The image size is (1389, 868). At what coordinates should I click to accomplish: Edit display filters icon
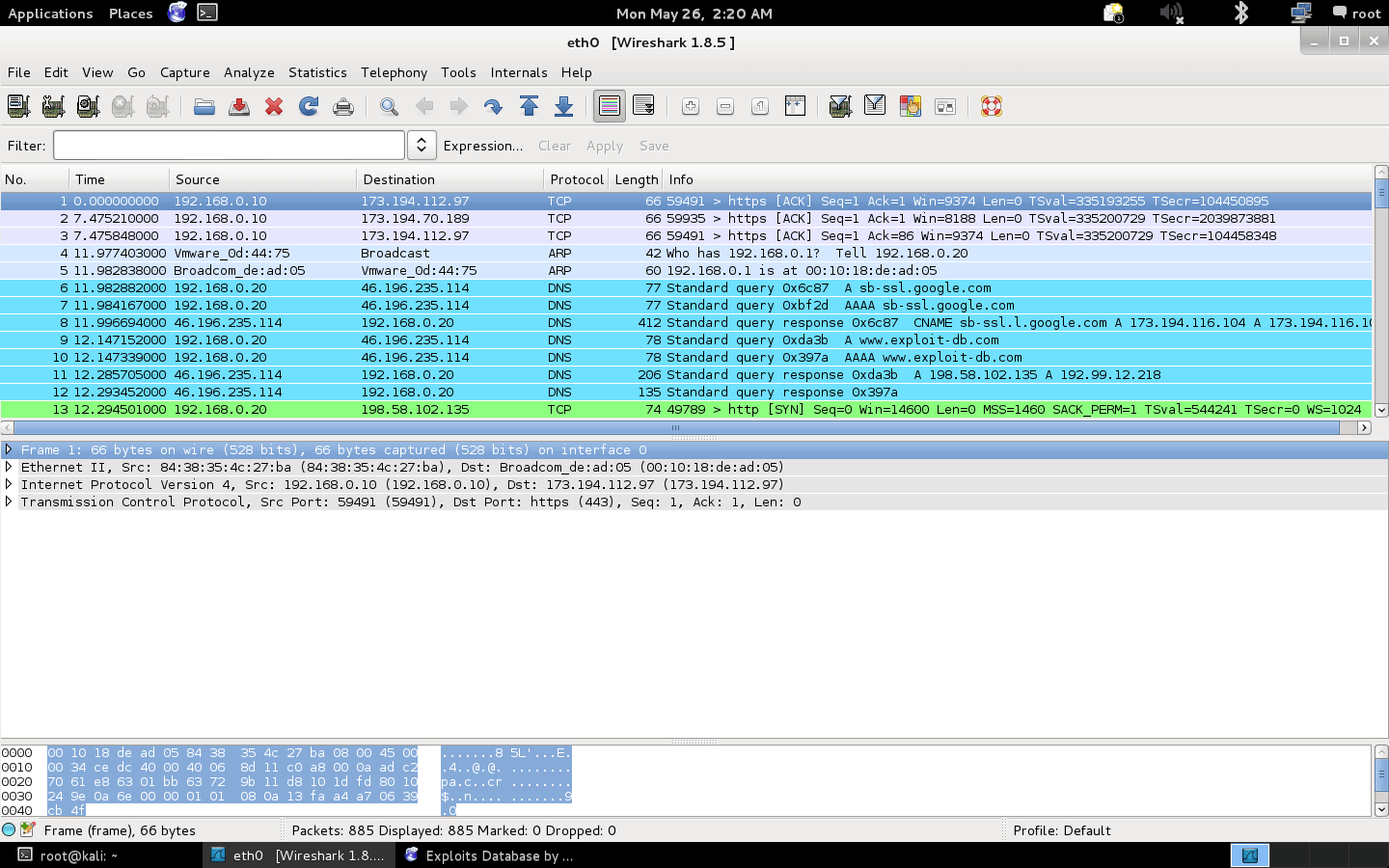point(875,106)
